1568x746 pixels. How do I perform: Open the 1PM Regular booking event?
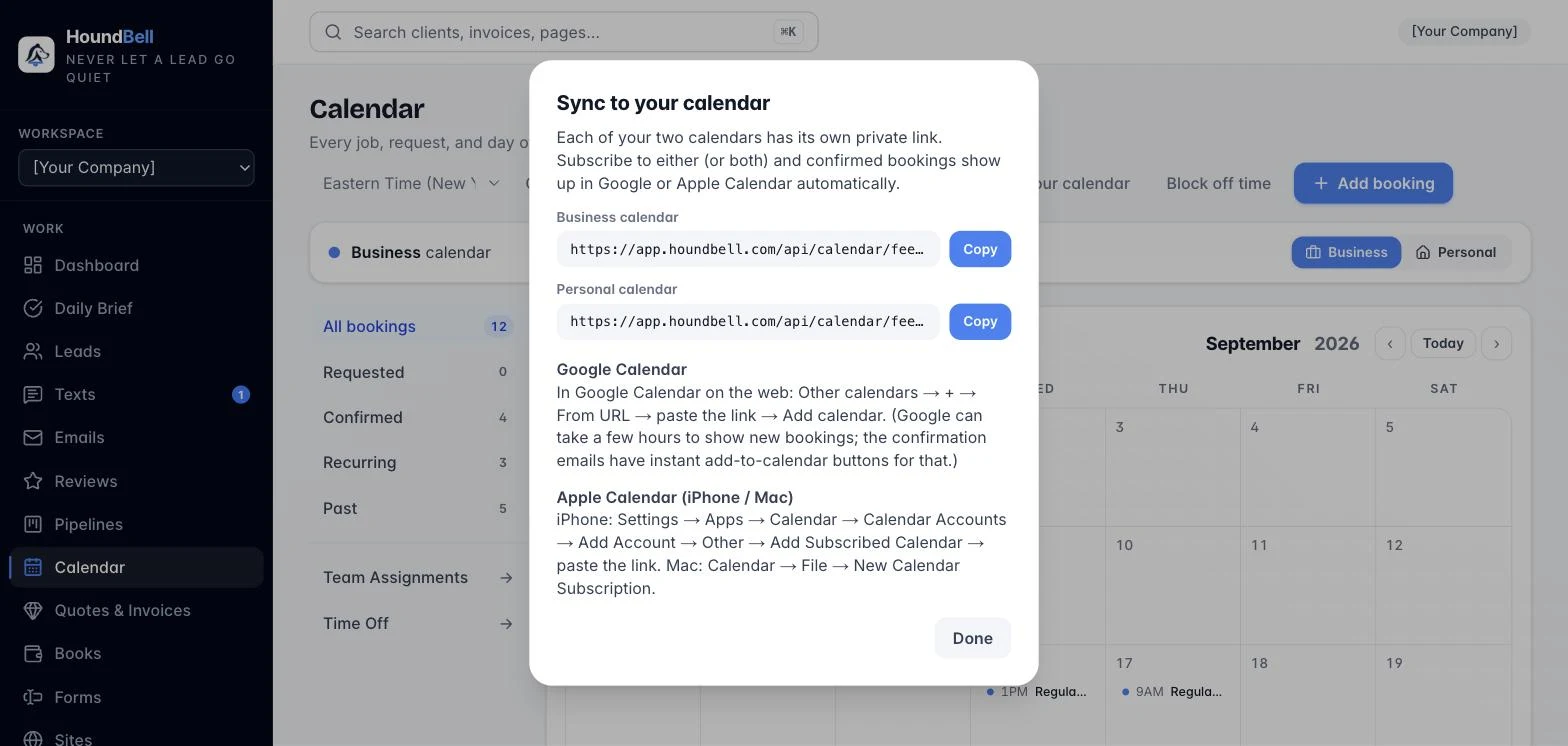tap(1037, 692)
